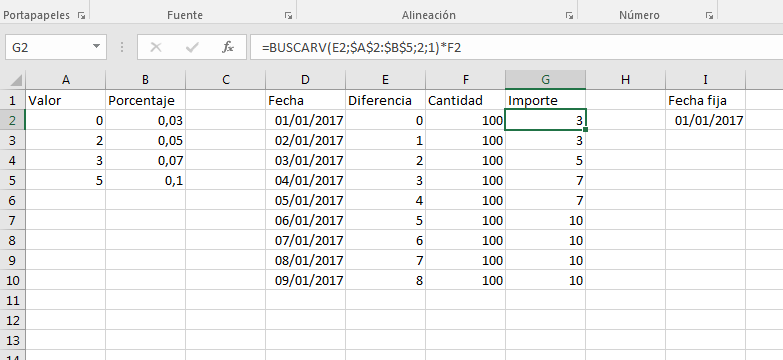Select column H header
The image size is (783, 360).
click(625, 80)
